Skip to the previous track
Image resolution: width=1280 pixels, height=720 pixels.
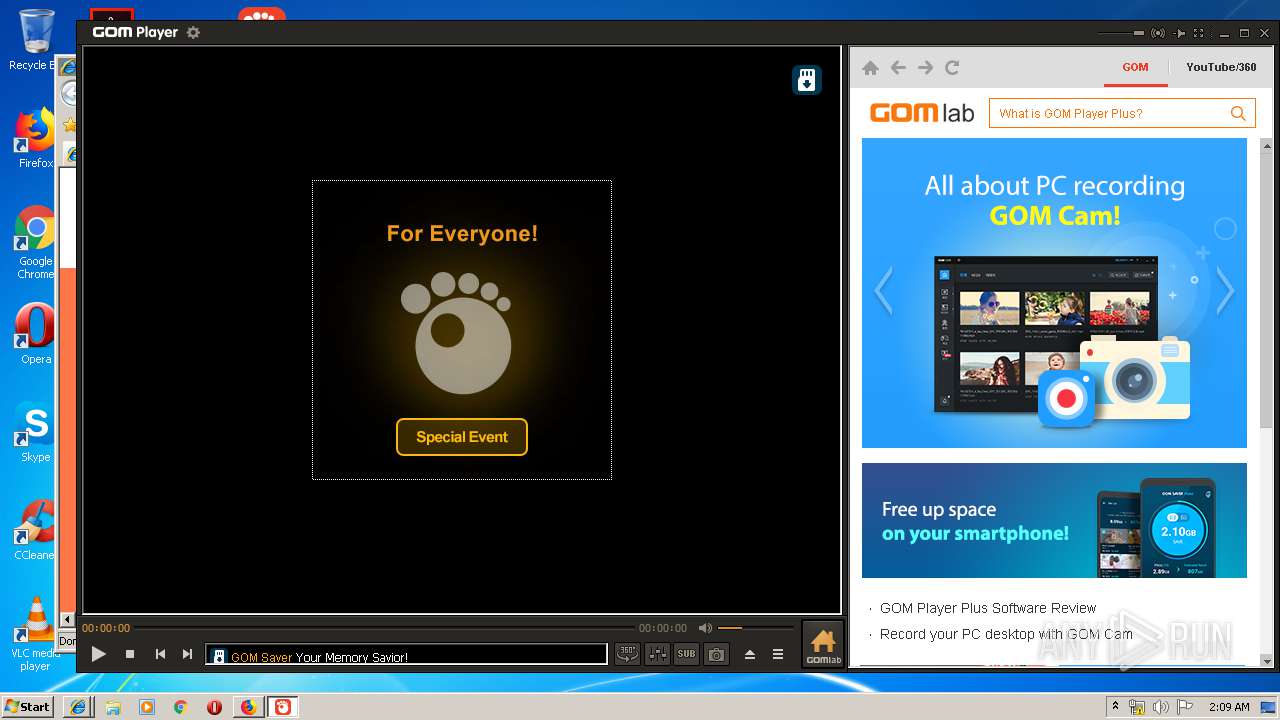(x=160, y=654)
